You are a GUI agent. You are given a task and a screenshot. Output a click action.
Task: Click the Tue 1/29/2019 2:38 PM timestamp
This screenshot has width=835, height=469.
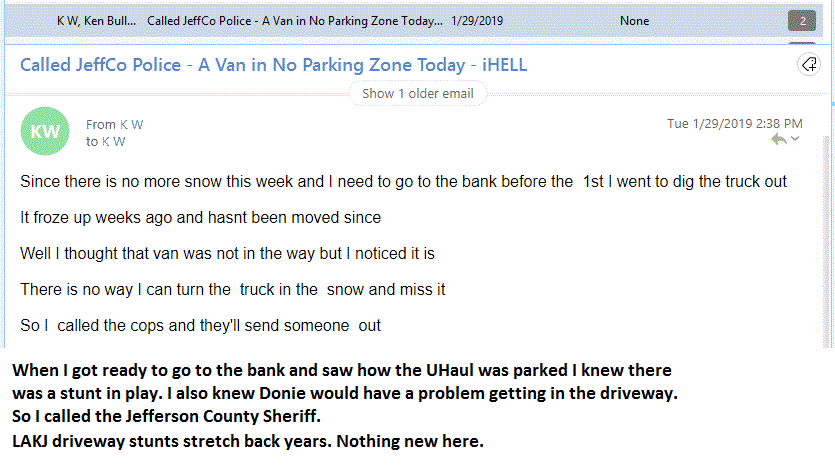pyautogui.click(x=734, y=124)
